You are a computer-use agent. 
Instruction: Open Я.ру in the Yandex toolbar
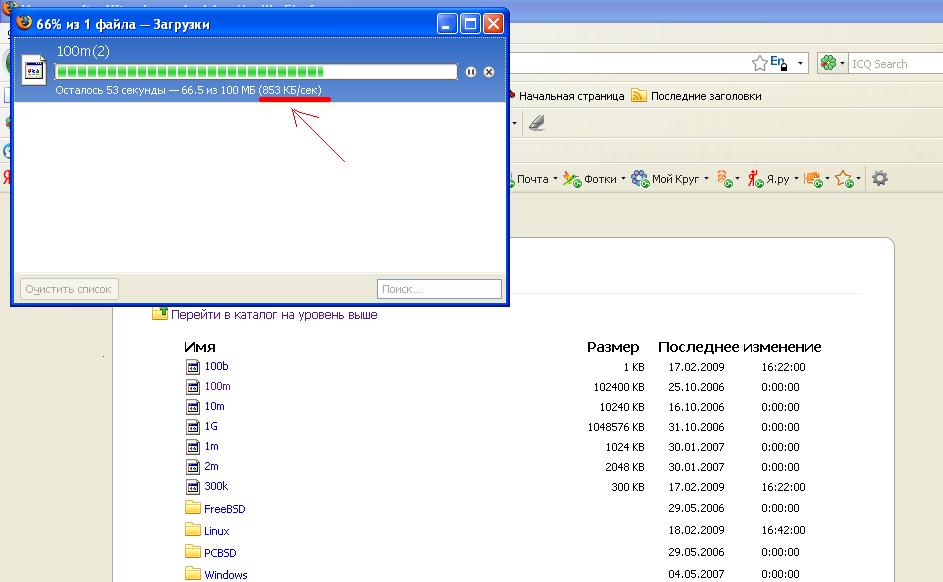click(777, 179)
